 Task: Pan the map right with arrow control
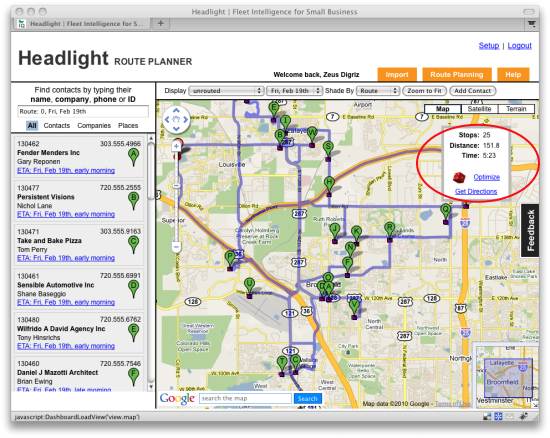point(186,120)
